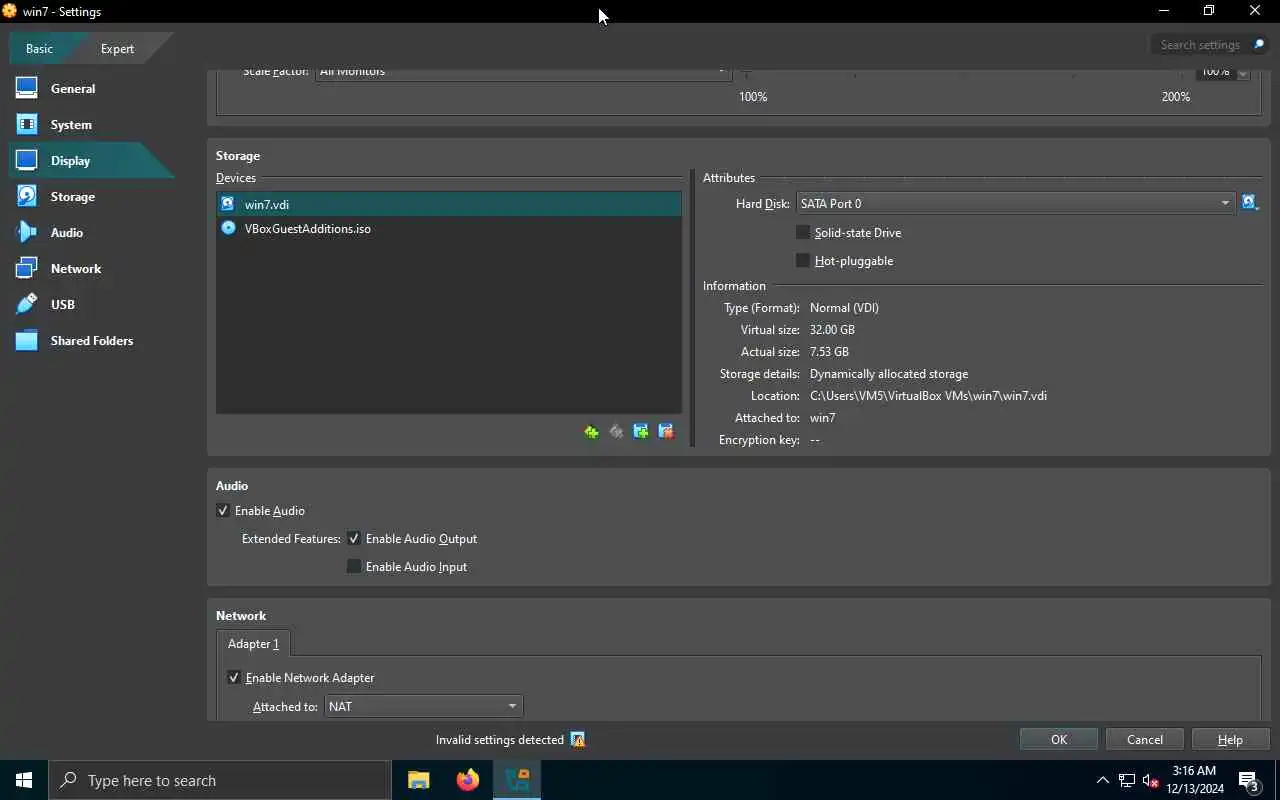This screenshot has height=800, width=1280.
Task: Open the Audio sidebar section
Action: [x=66, y=232]
